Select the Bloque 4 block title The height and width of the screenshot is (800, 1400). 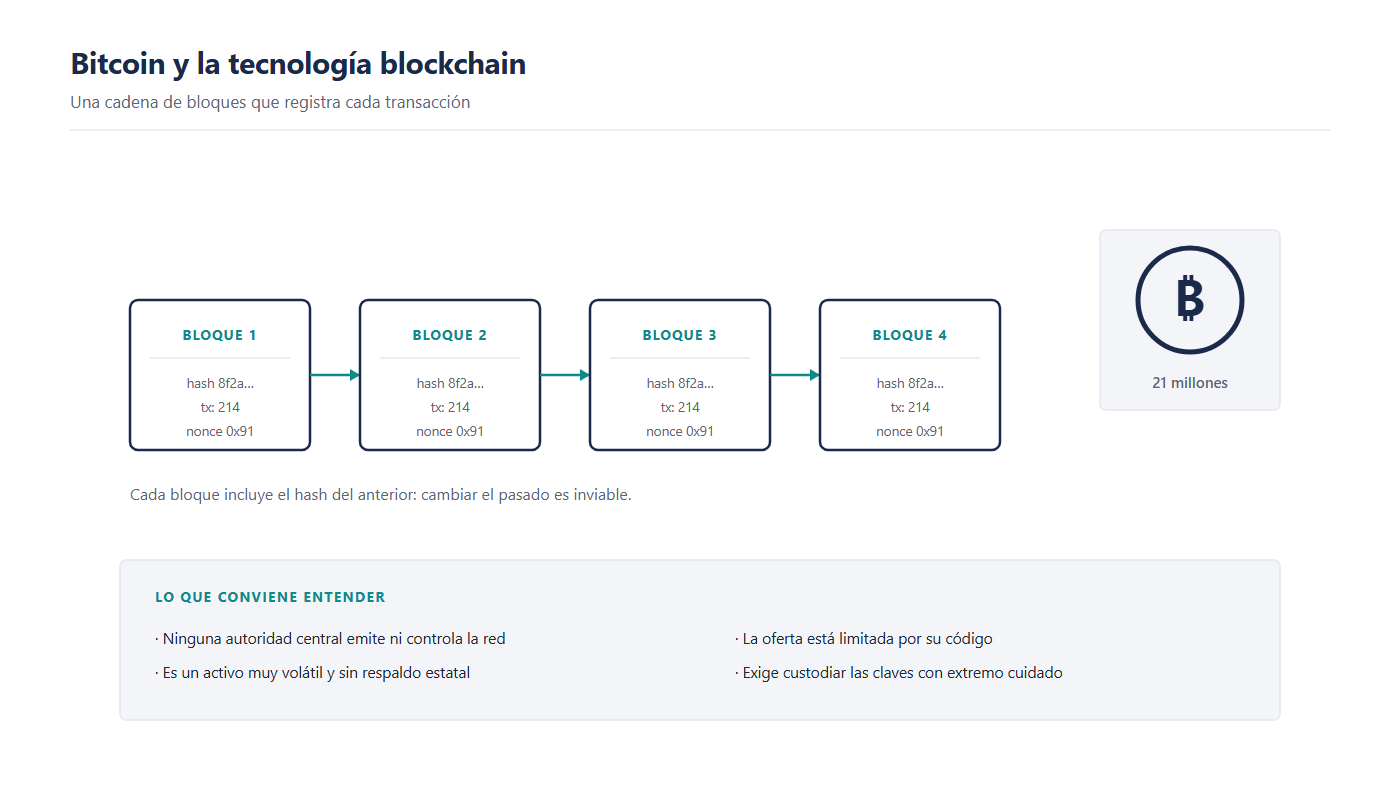pyautogui.click(x=910, y=335)
